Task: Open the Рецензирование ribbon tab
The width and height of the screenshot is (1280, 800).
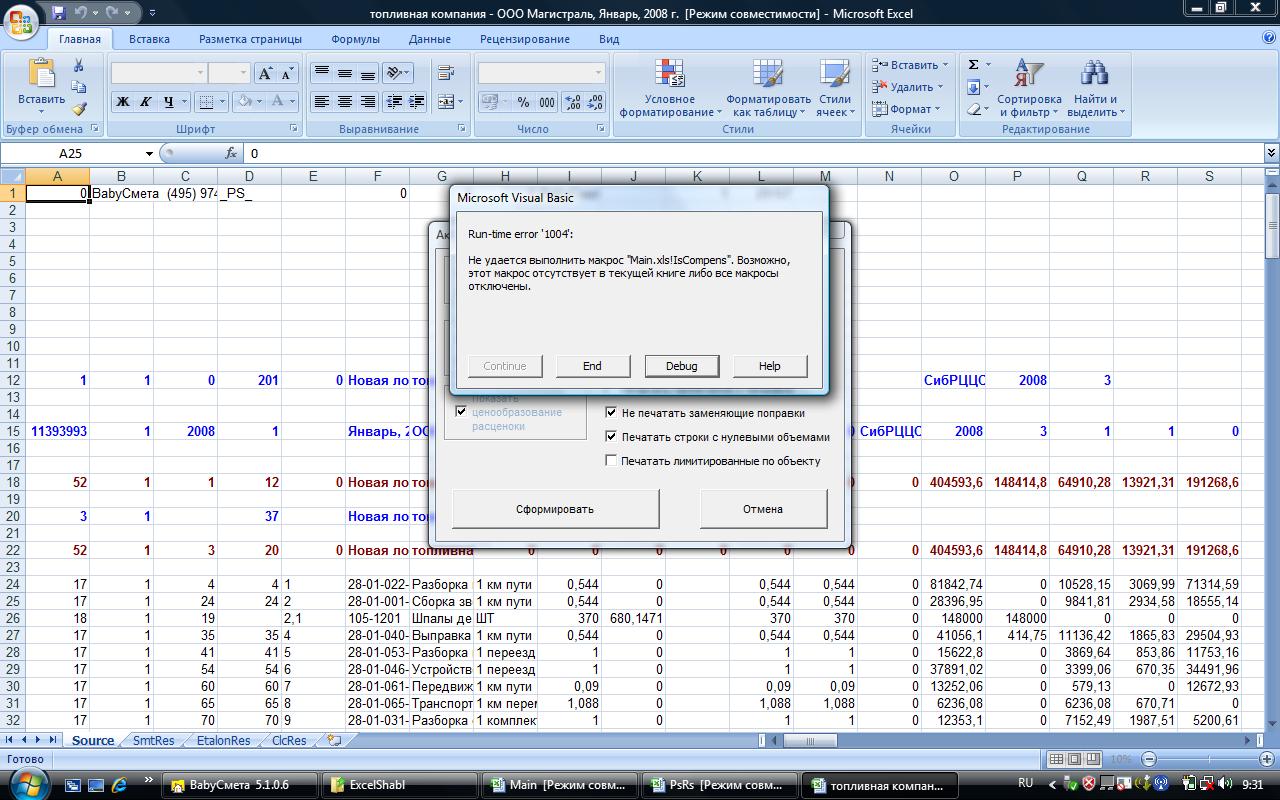Action: 524,39
